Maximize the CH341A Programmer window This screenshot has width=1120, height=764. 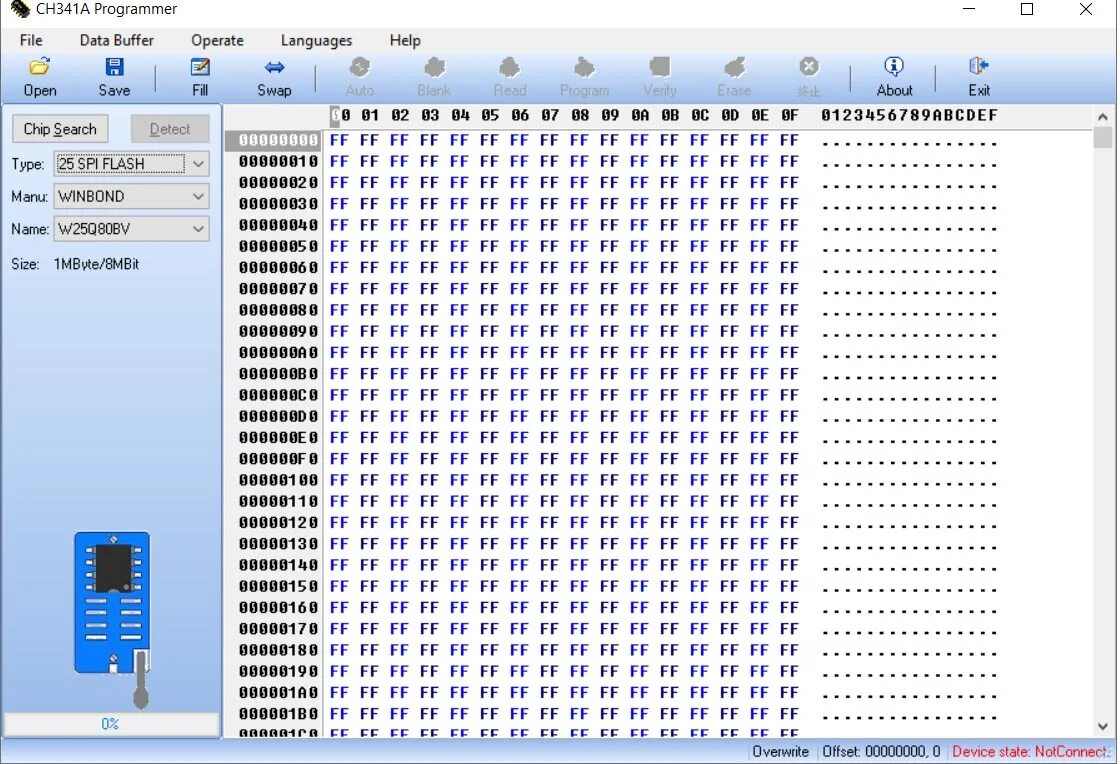(1026, 9)
